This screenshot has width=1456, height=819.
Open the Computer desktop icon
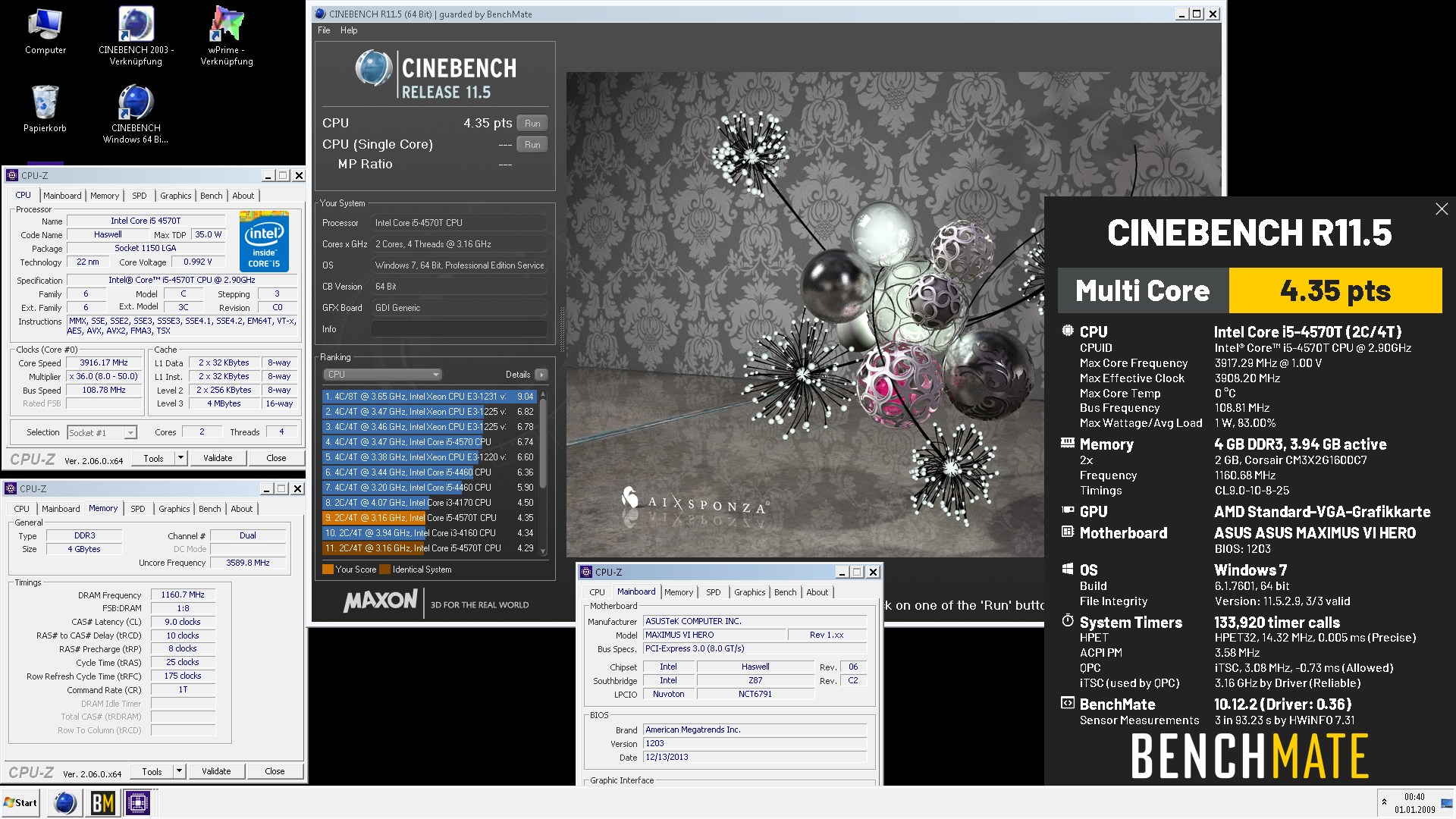point(45,32)
